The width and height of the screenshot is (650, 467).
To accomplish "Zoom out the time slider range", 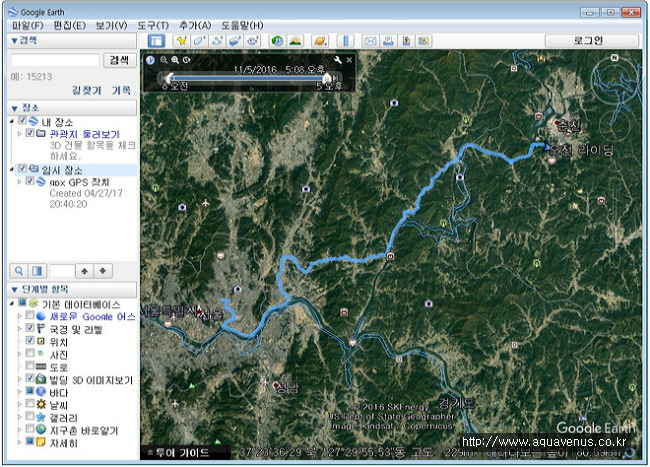I will [164, 60].
